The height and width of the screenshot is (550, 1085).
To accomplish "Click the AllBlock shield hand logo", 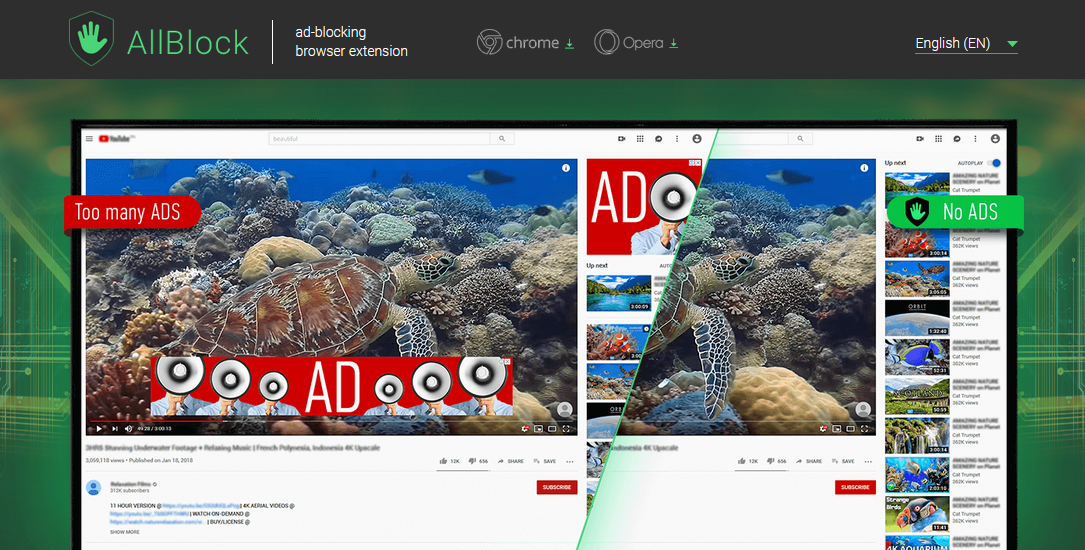I will click(x=92, y=40).
